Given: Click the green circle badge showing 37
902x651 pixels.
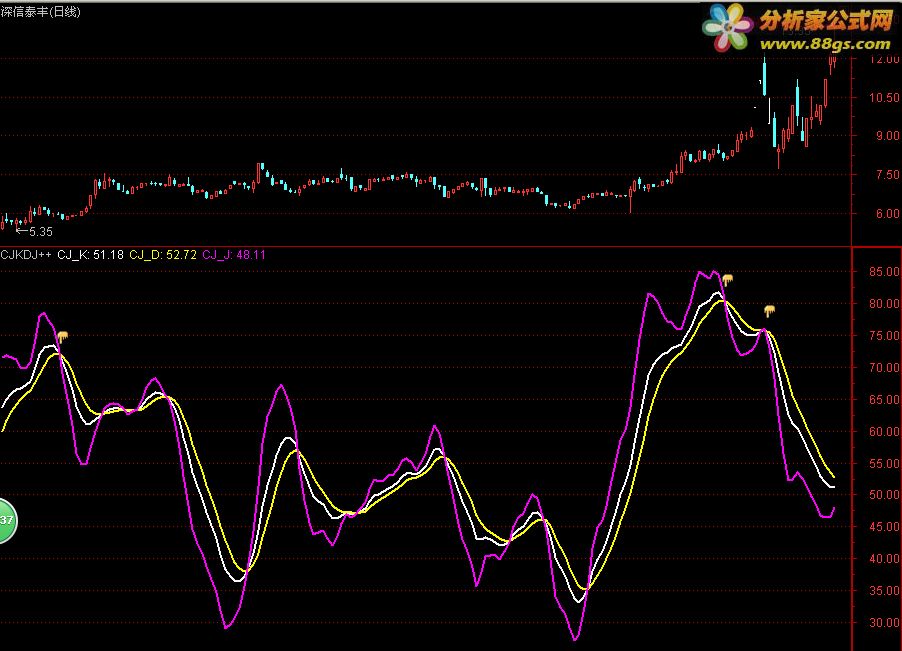Looking at the screenshot, I should pos(7,521).
